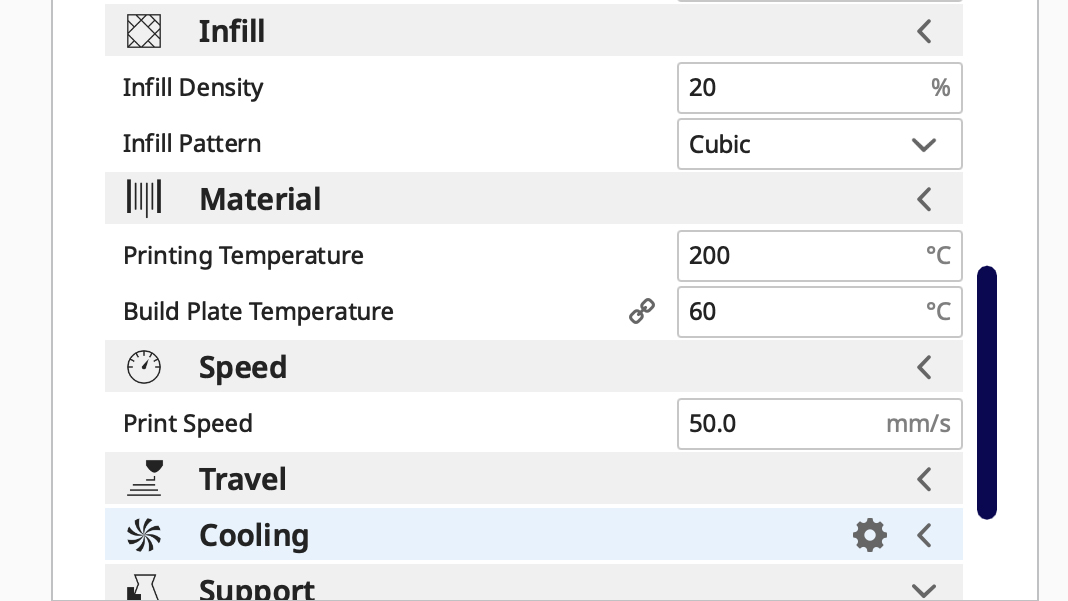Open the Infill Pattern dropdown
Screen dimensions: 1068x601
click(819, 144)
